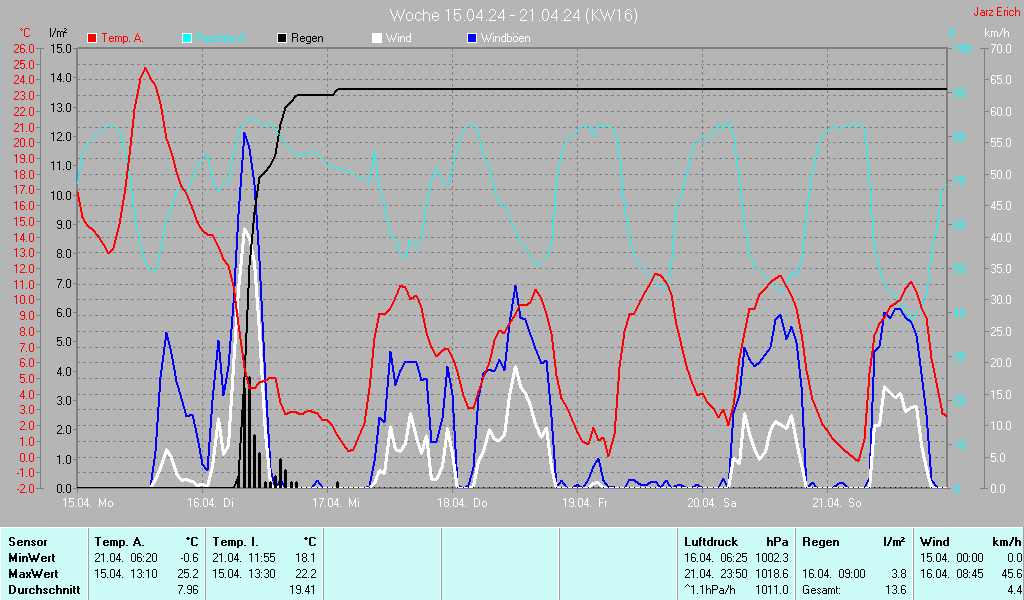Click the red Temp. A. legend swatch
The image size is (1024, 600).
coord(92,39)
